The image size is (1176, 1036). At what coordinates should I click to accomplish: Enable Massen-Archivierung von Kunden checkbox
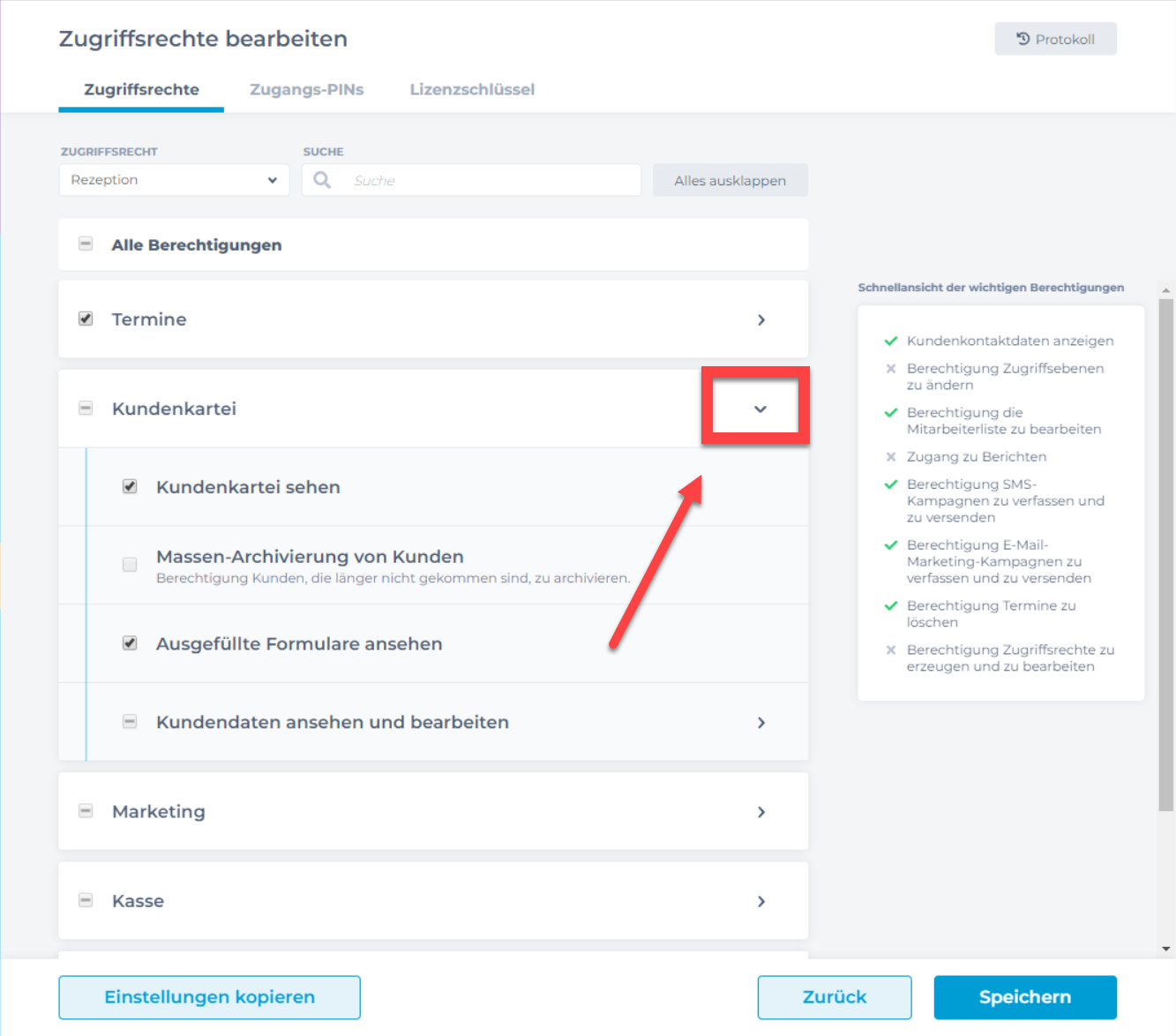pyautogui.click(x=130, y=565)
